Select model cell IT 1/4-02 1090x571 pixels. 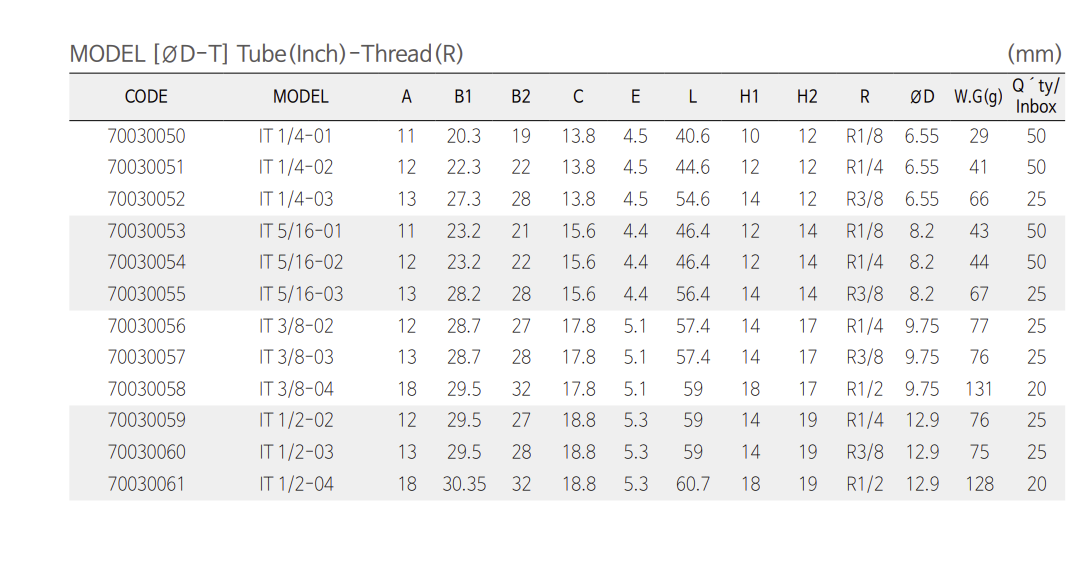(x=296, y=167)
